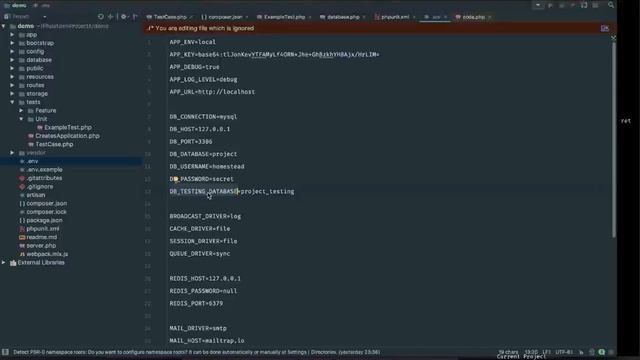The height and width of the screenshot is (360, 640).
Task: Expand the Feature folder
Action: pyautogui.click(x=21, y=111)
